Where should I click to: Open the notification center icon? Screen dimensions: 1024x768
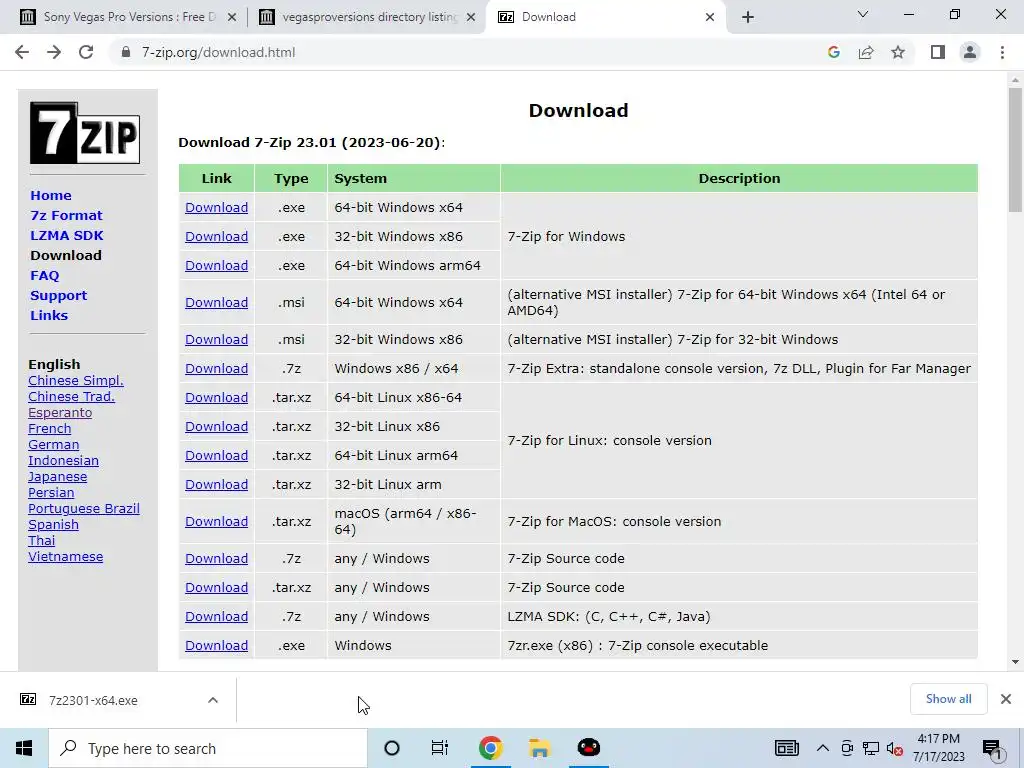(993, 749)
